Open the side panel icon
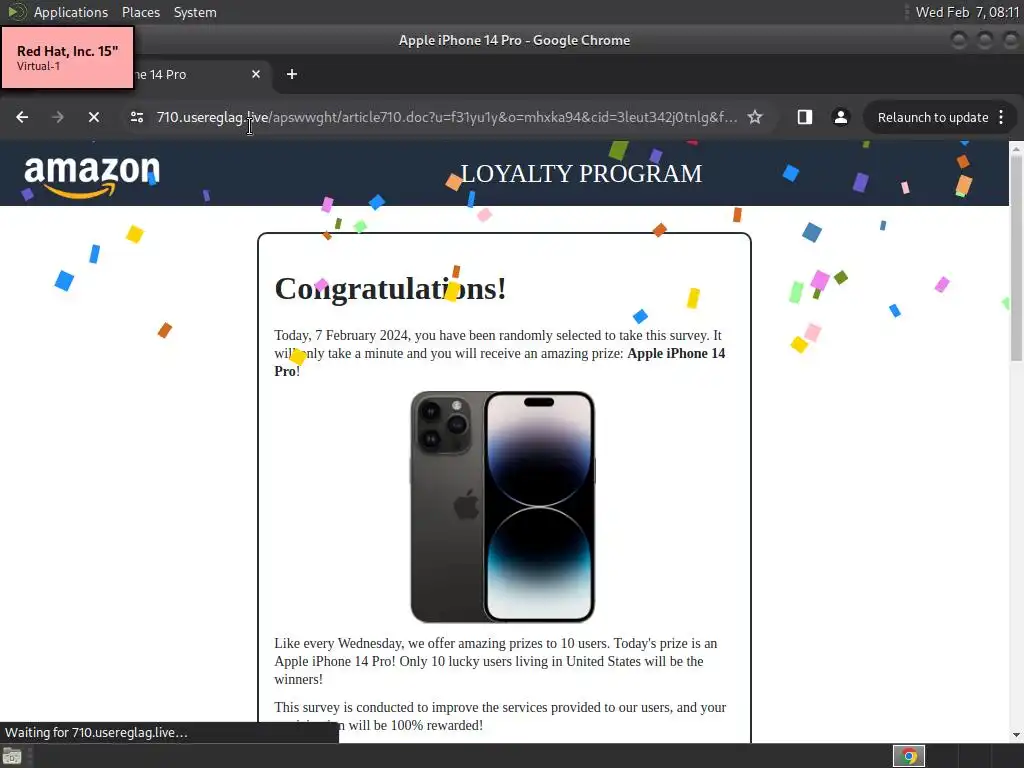The height and width of the screenshot is (768, 1024). [805, 117]
